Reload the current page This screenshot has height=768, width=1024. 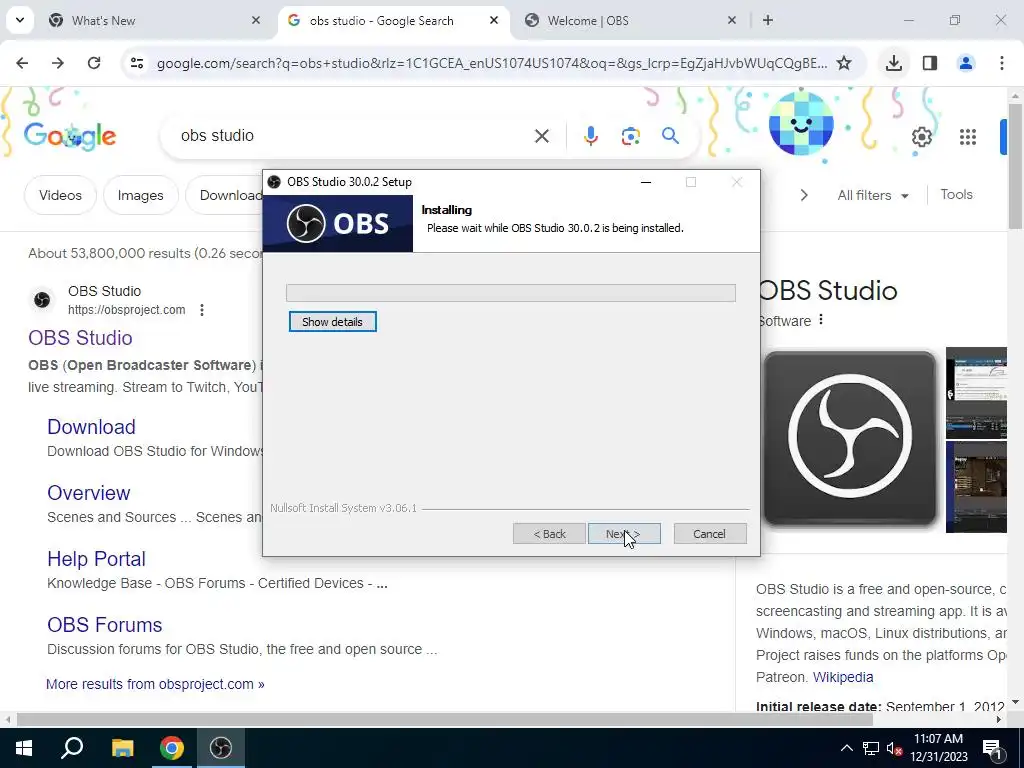coord(94,63)
